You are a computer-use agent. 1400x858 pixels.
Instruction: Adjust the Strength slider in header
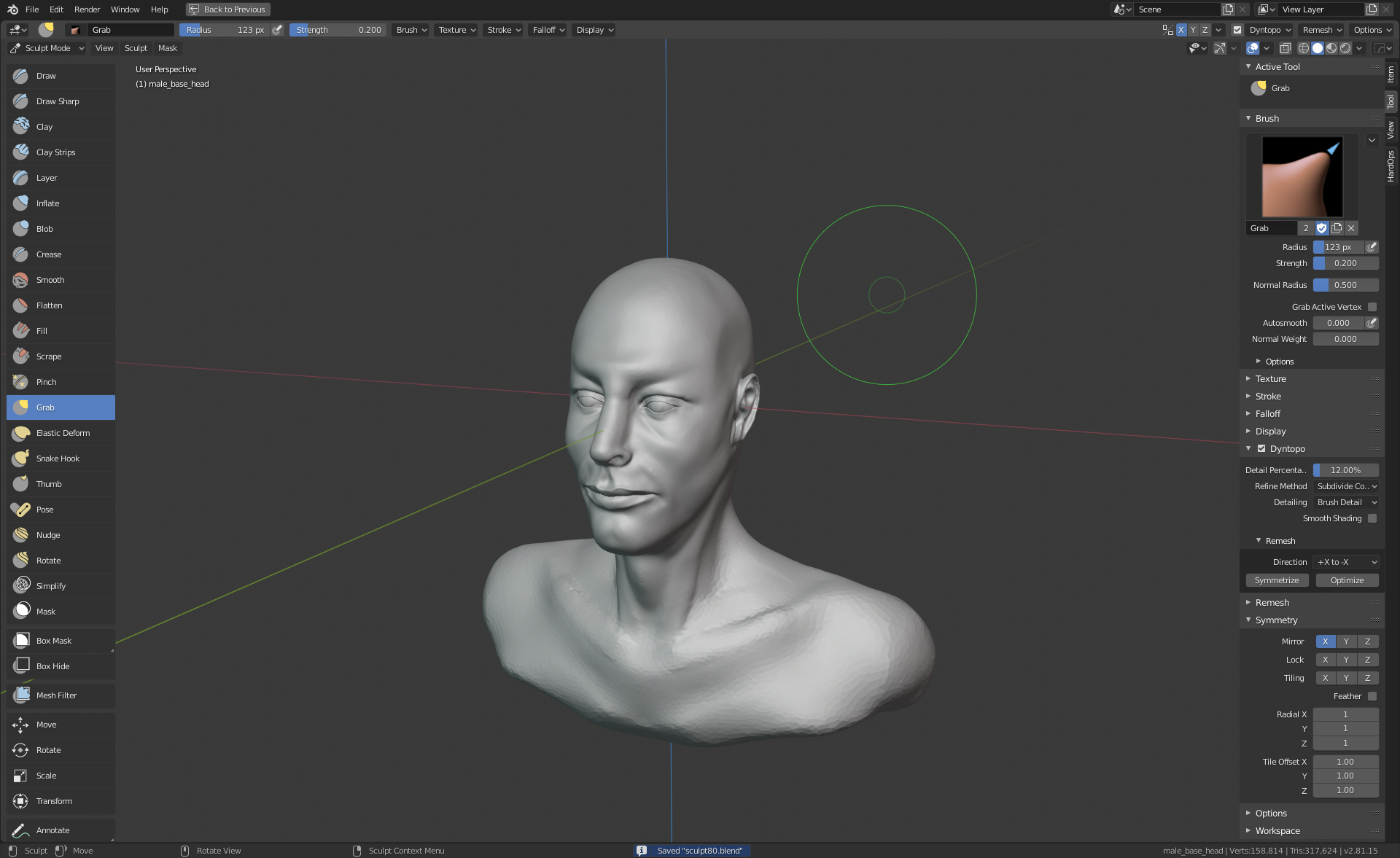tap(338, 30)
